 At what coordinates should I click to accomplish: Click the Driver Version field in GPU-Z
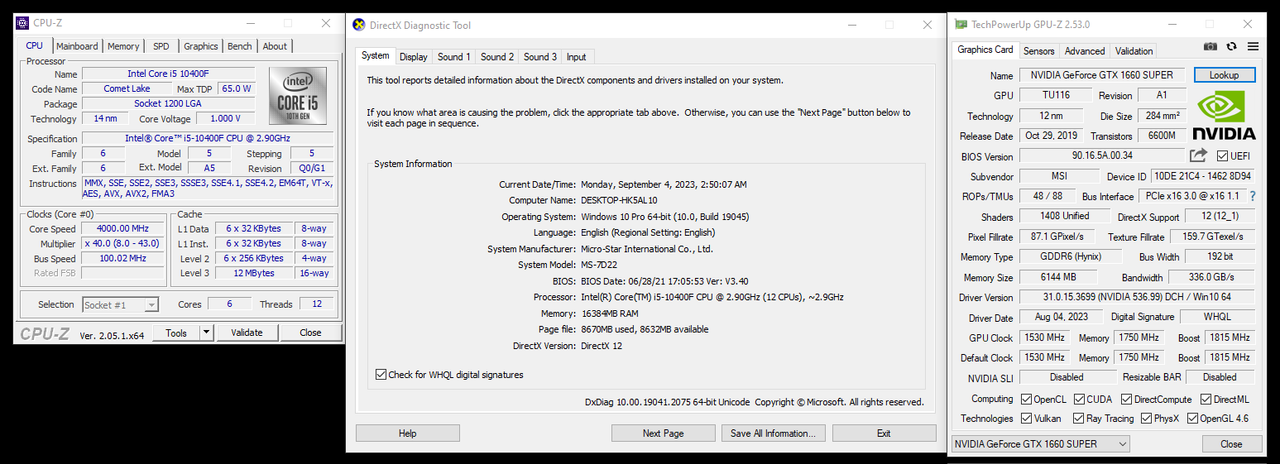1138,297
